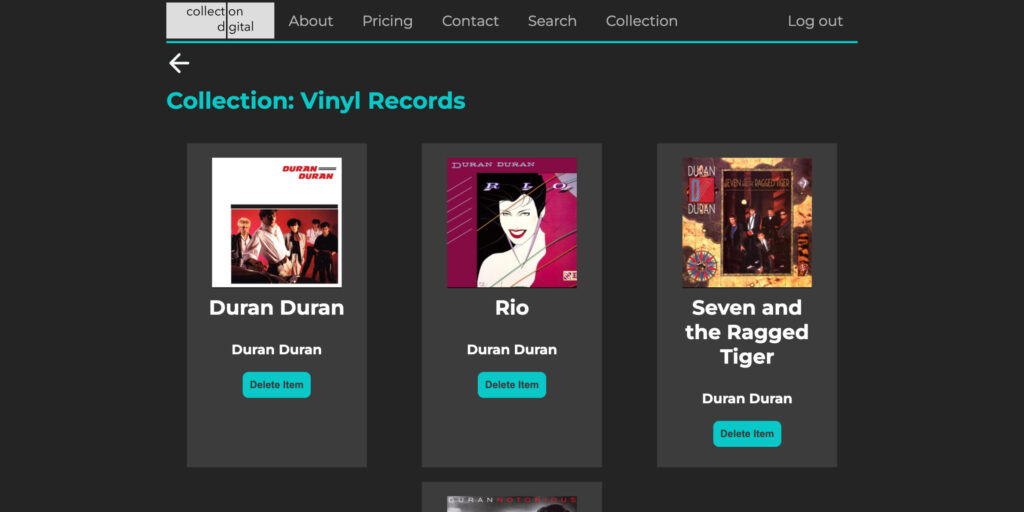This screenshot has width=1024, height=512.
Task: Delete the Rio album item
Action: (512, 385)
